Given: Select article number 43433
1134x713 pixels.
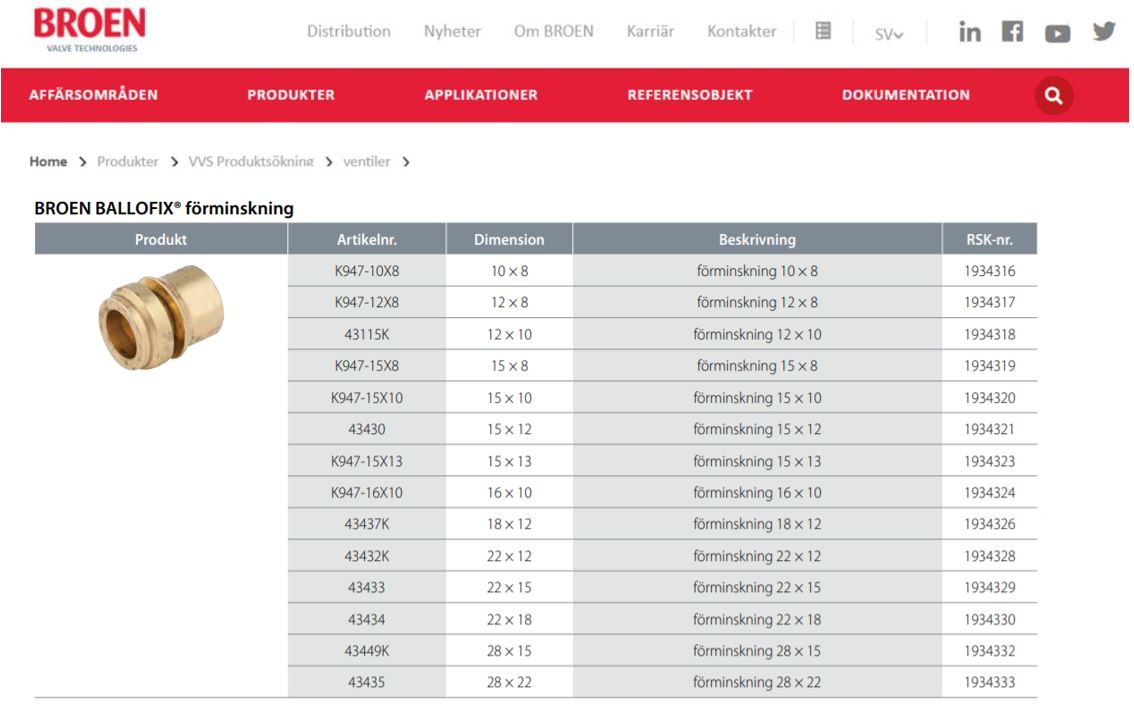Looking at the screenshot, I should [367, 587].
